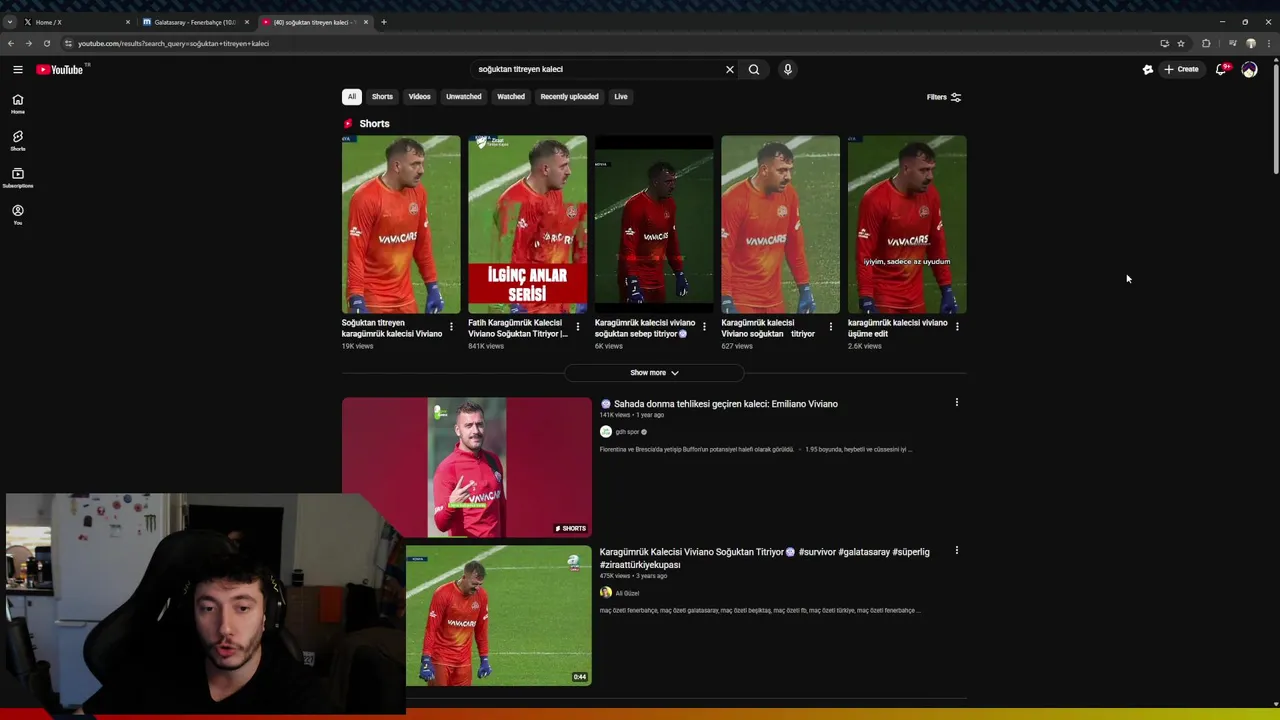The width and height of the screenshot is (1280, 720).
Task: Open Karagümrük Kalecisi Viviano Soğuktan Titriyor title
Action: (x=764, y=558)
